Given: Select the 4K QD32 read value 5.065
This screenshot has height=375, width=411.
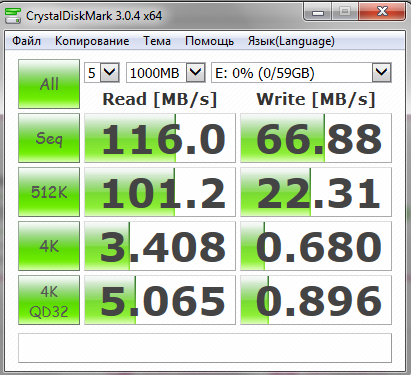Looking at the screenshot, I should (160, 300).
